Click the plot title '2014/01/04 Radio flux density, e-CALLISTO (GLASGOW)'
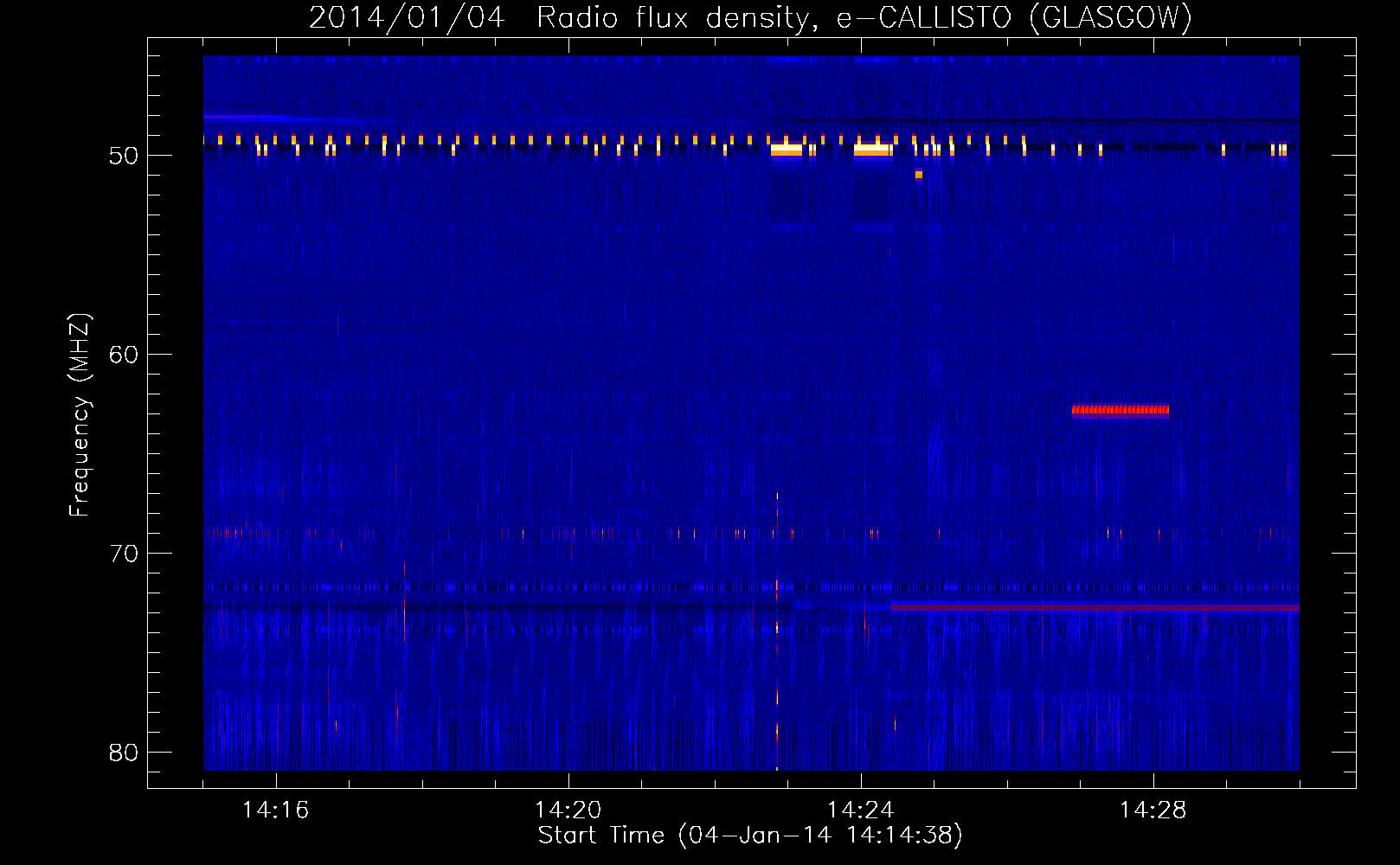 tap(750, 17)
